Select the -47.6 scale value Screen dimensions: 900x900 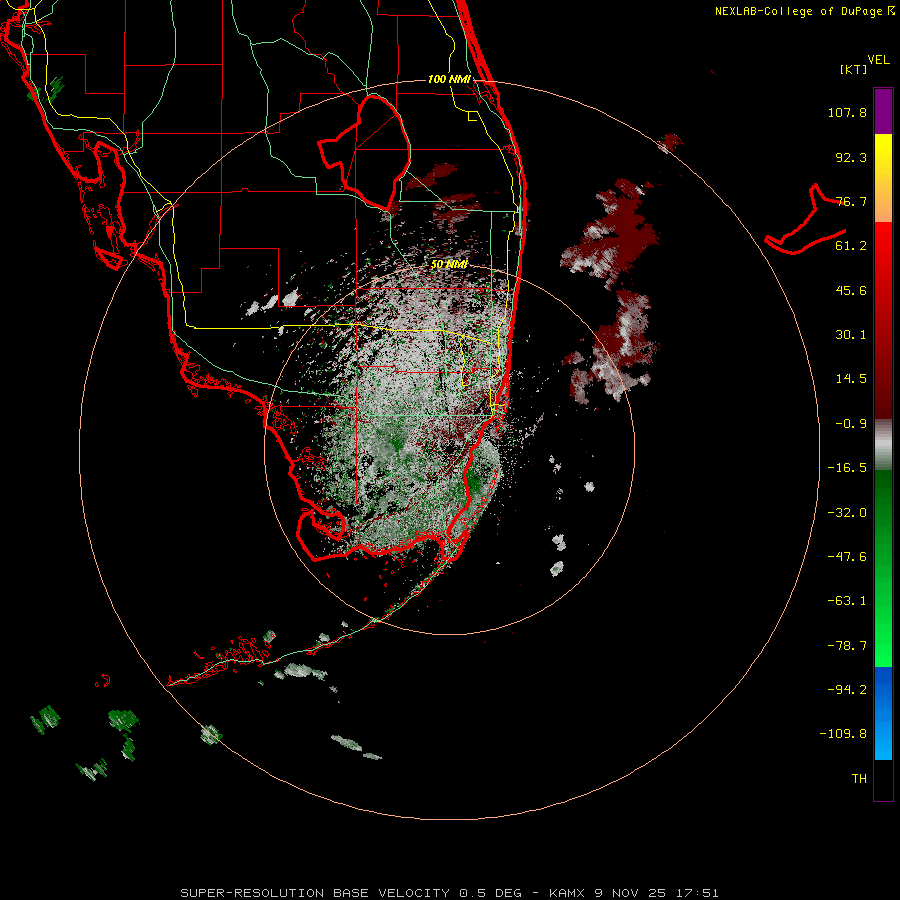click(x=847, y=557)
